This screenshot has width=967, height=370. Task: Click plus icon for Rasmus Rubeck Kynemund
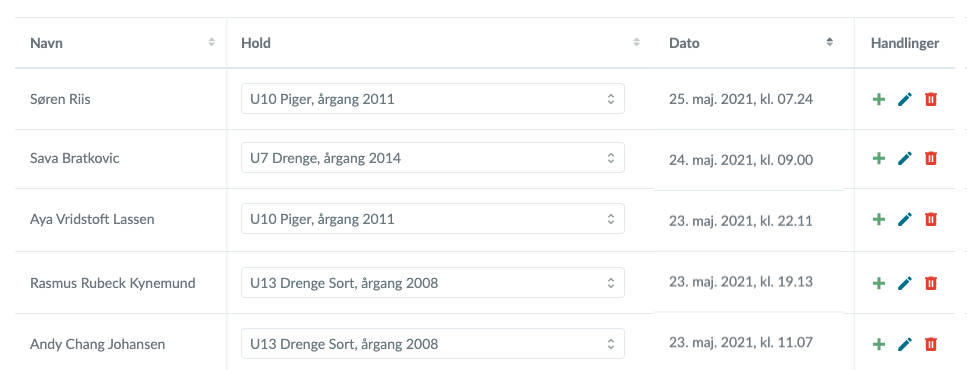(x=879, y=283)
